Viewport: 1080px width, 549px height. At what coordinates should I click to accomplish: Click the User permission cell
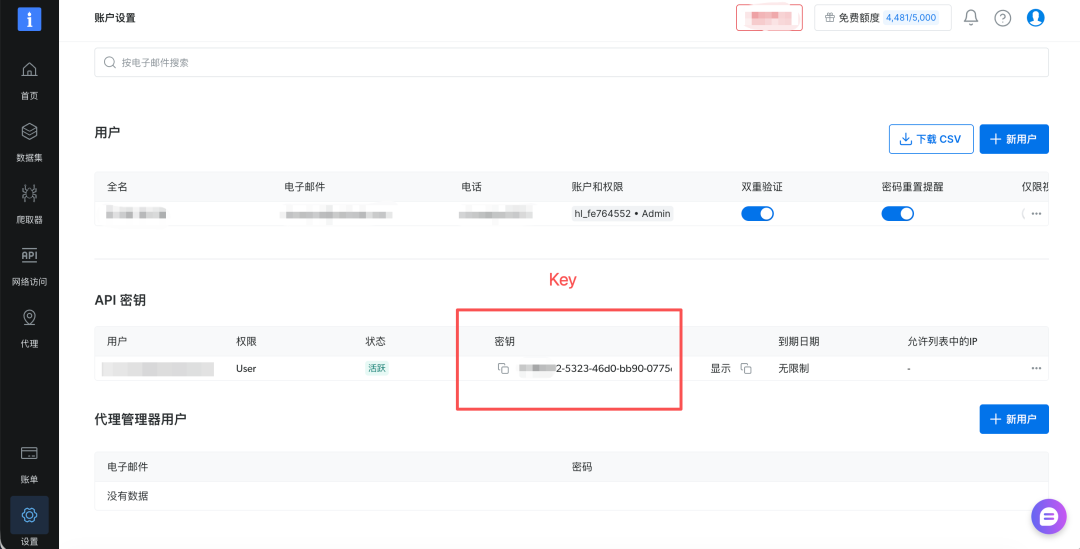[x=246, y=369]
